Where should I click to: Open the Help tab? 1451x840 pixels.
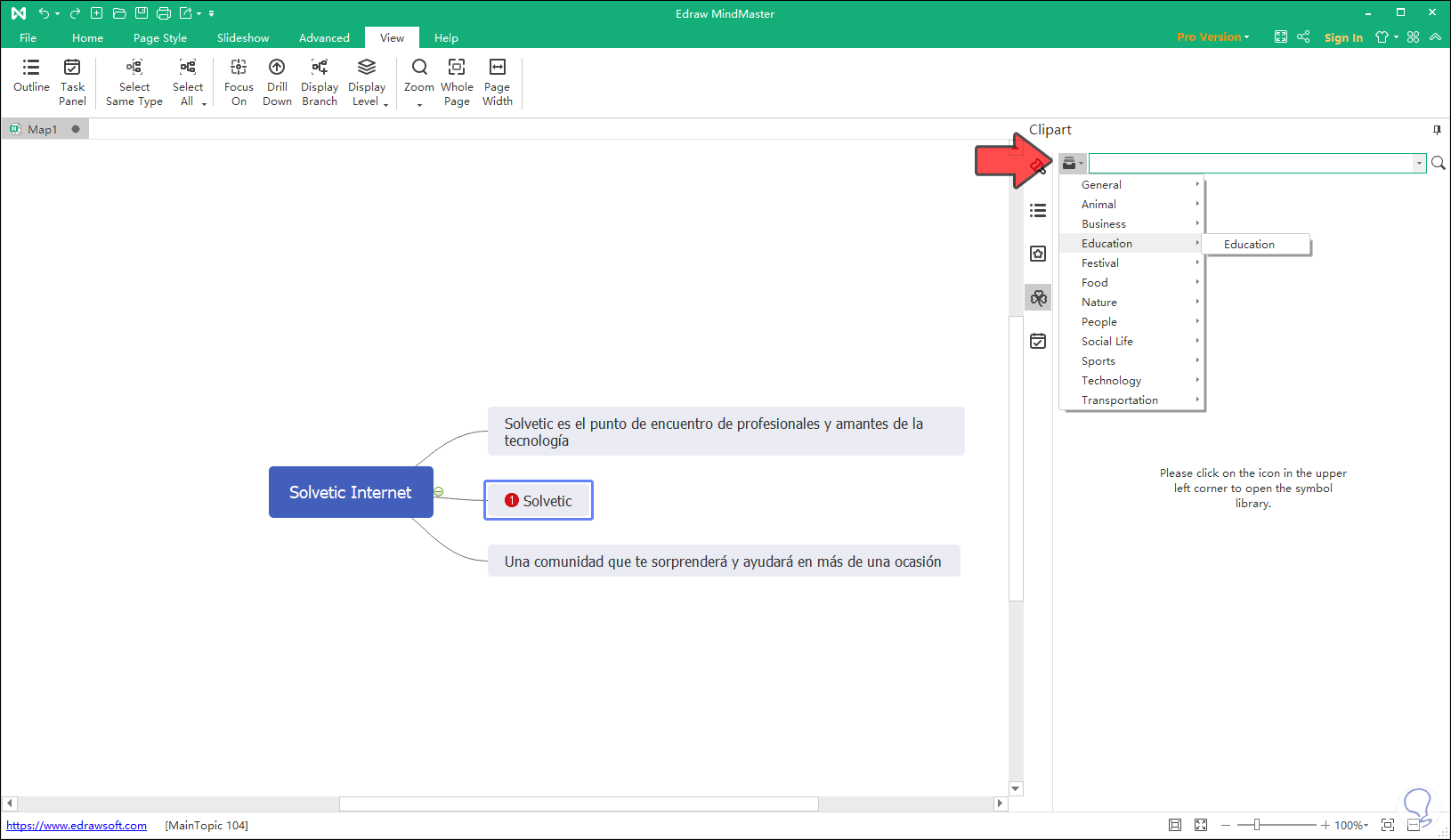(x=446, y=37)
